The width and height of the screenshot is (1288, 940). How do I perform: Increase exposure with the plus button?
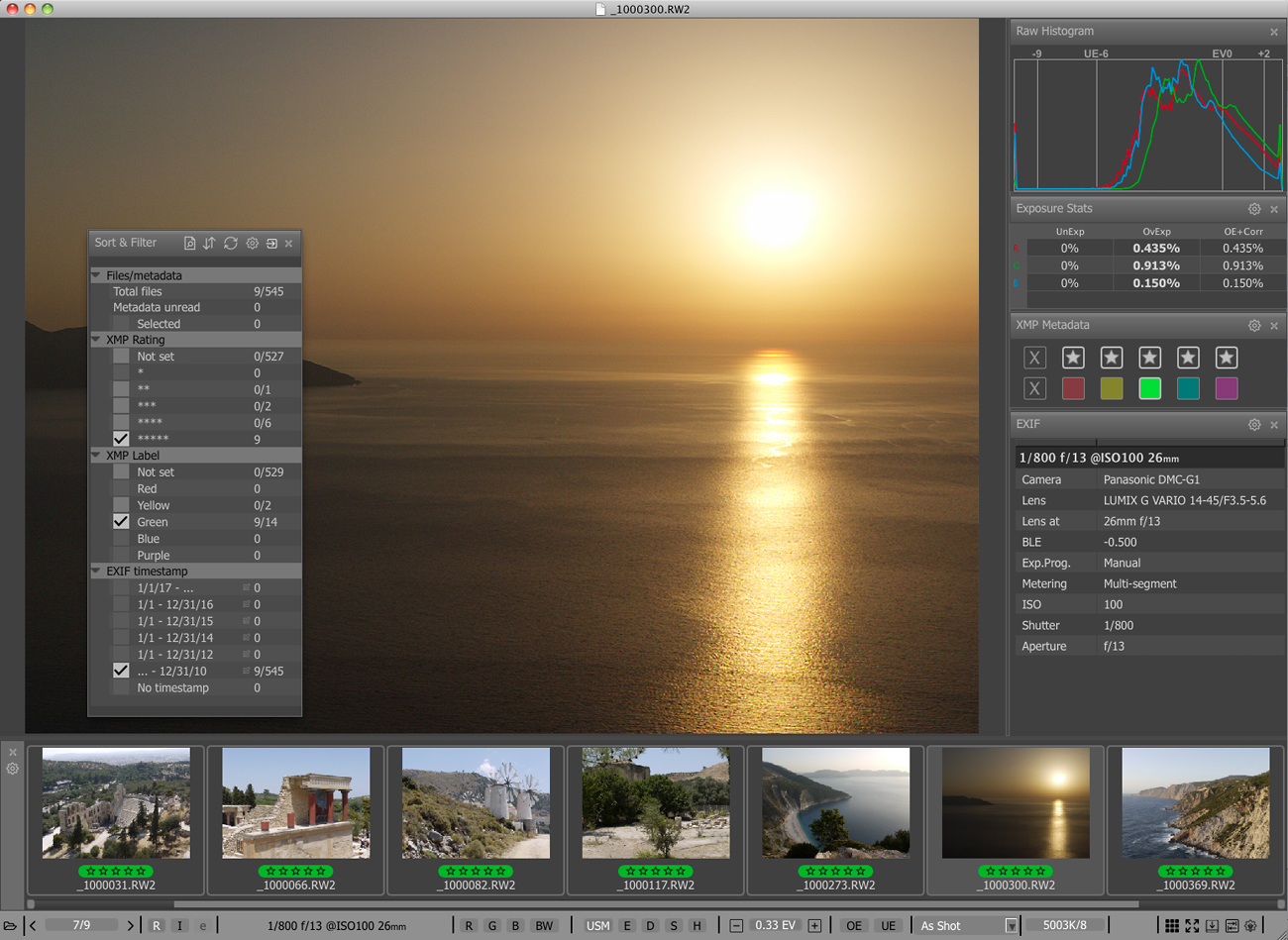click(x=814, y=925)
